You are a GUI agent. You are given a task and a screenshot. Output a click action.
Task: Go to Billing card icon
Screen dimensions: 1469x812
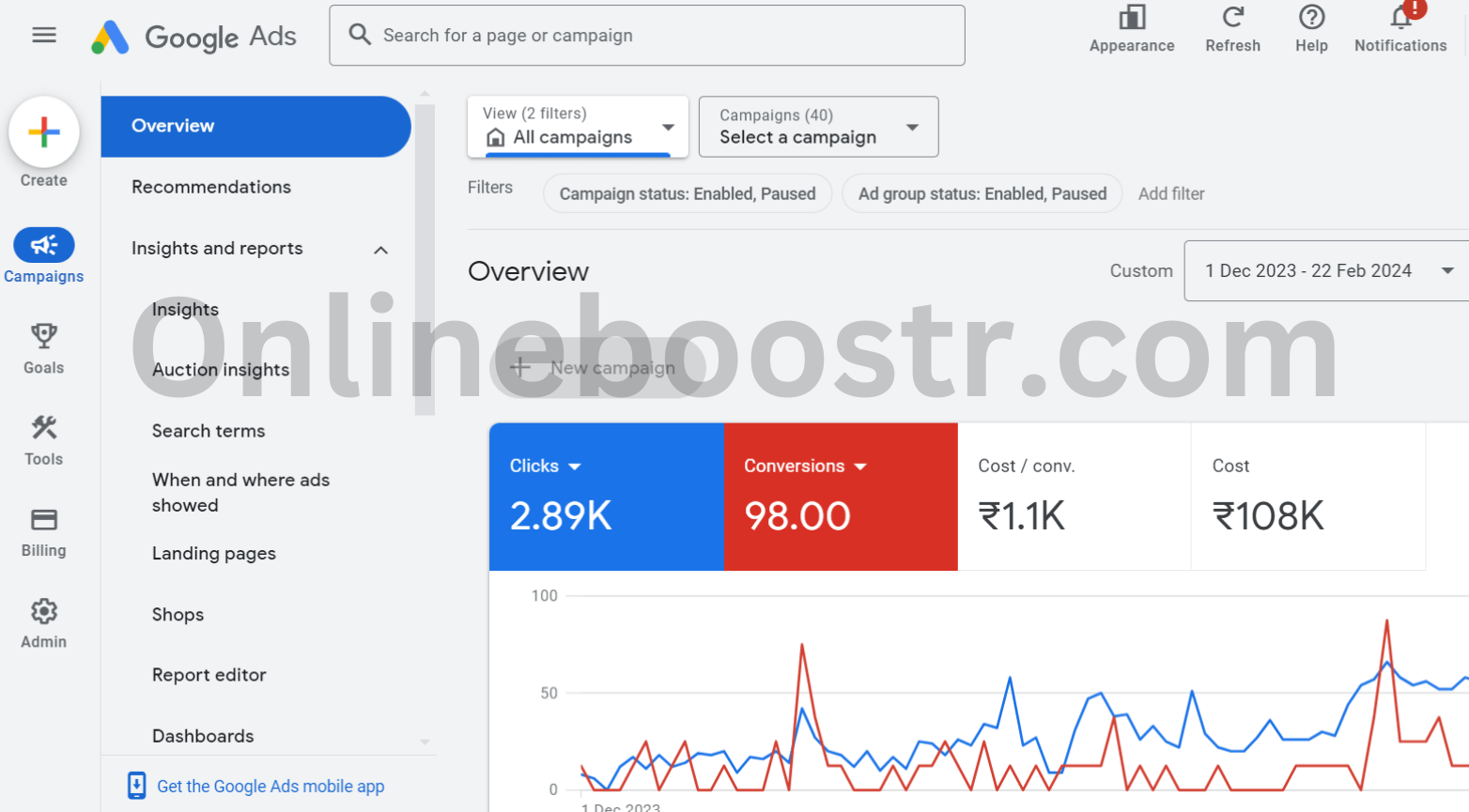(44, 520)
